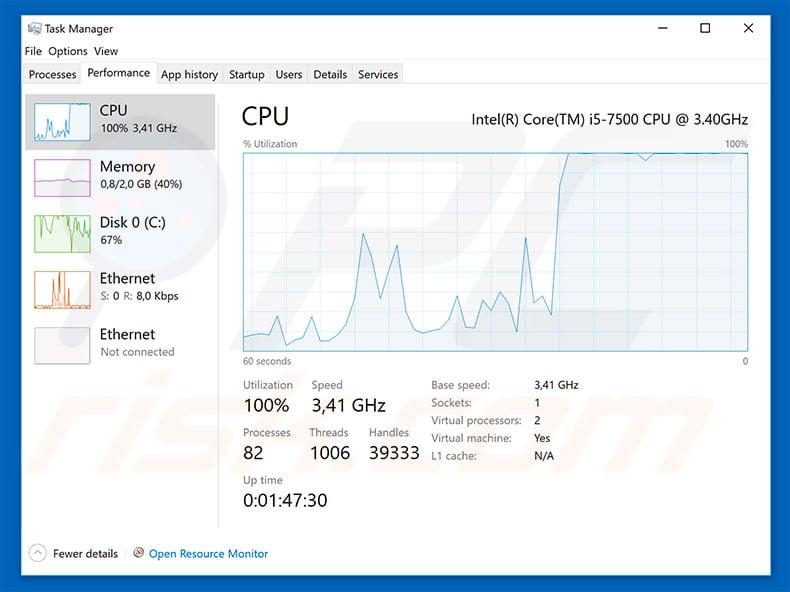Viewport: 790px width, 592px height.
Task: Switch to the Processes tab
Action: pyautogui.click(x=52, y=74)
